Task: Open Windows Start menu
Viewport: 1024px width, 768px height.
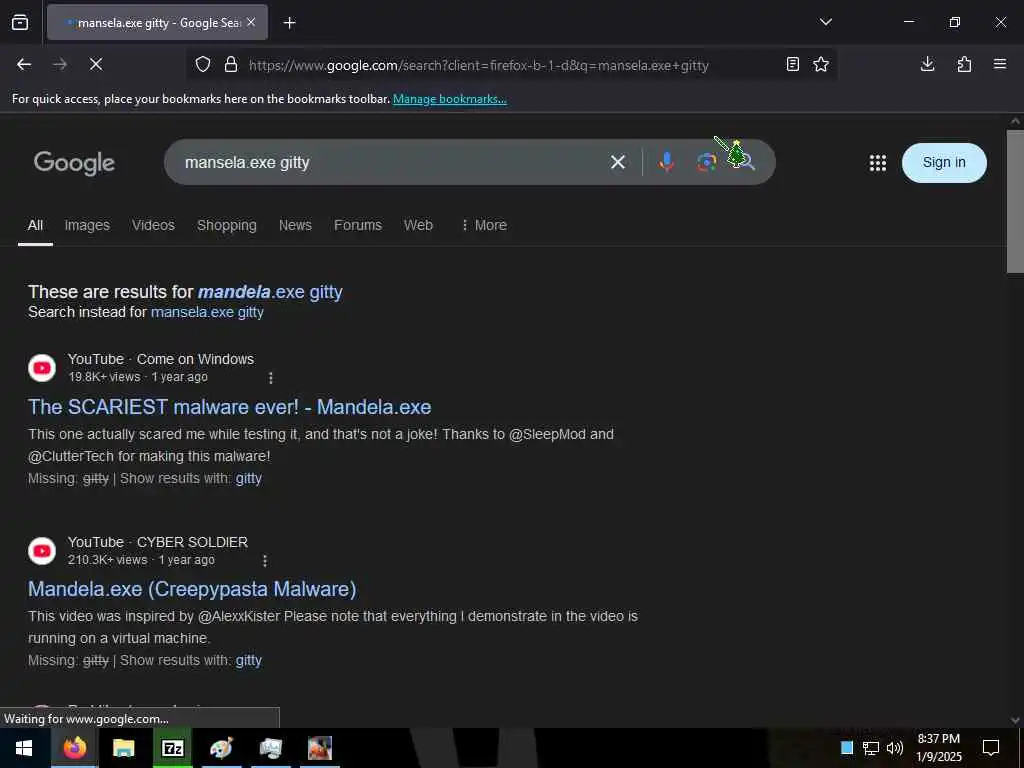Action: [24, 748]
